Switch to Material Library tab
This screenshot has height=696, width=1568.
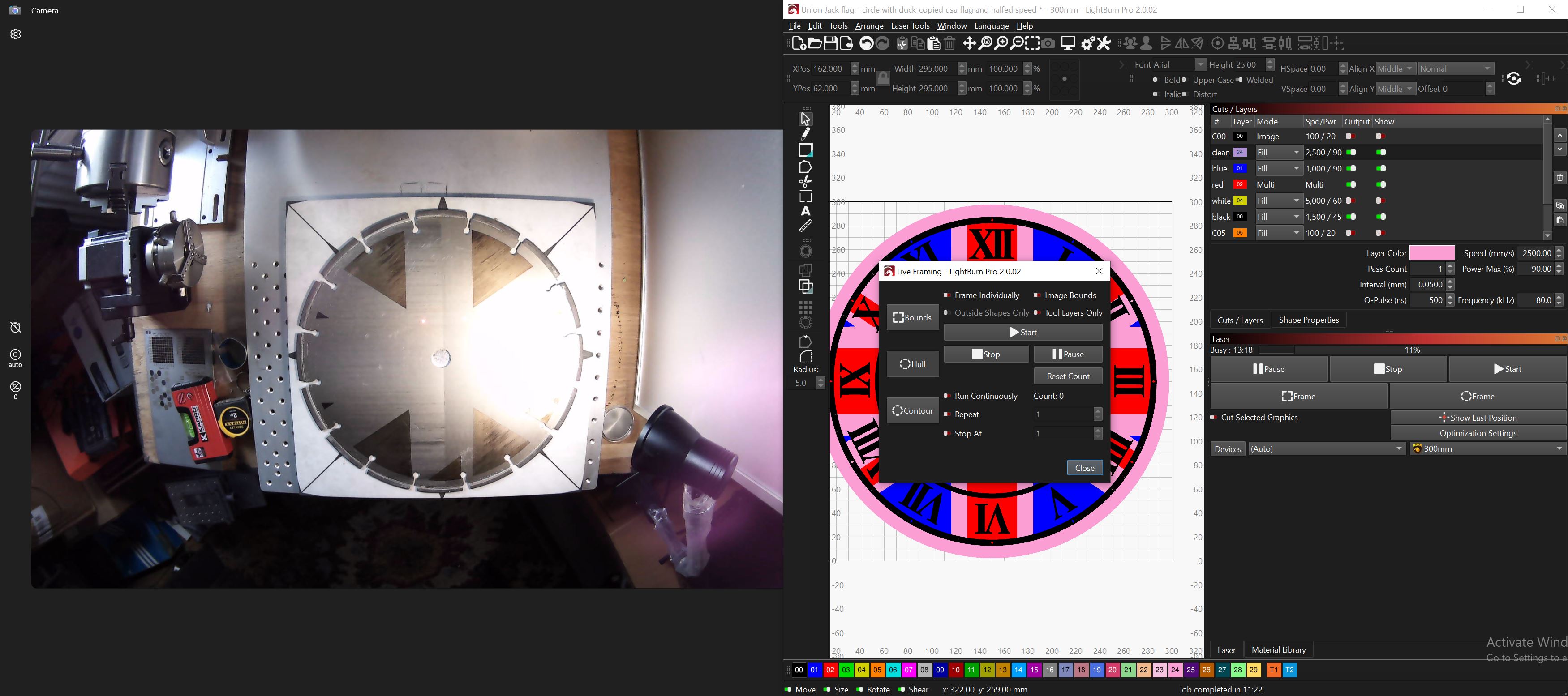click(1278, 650)
